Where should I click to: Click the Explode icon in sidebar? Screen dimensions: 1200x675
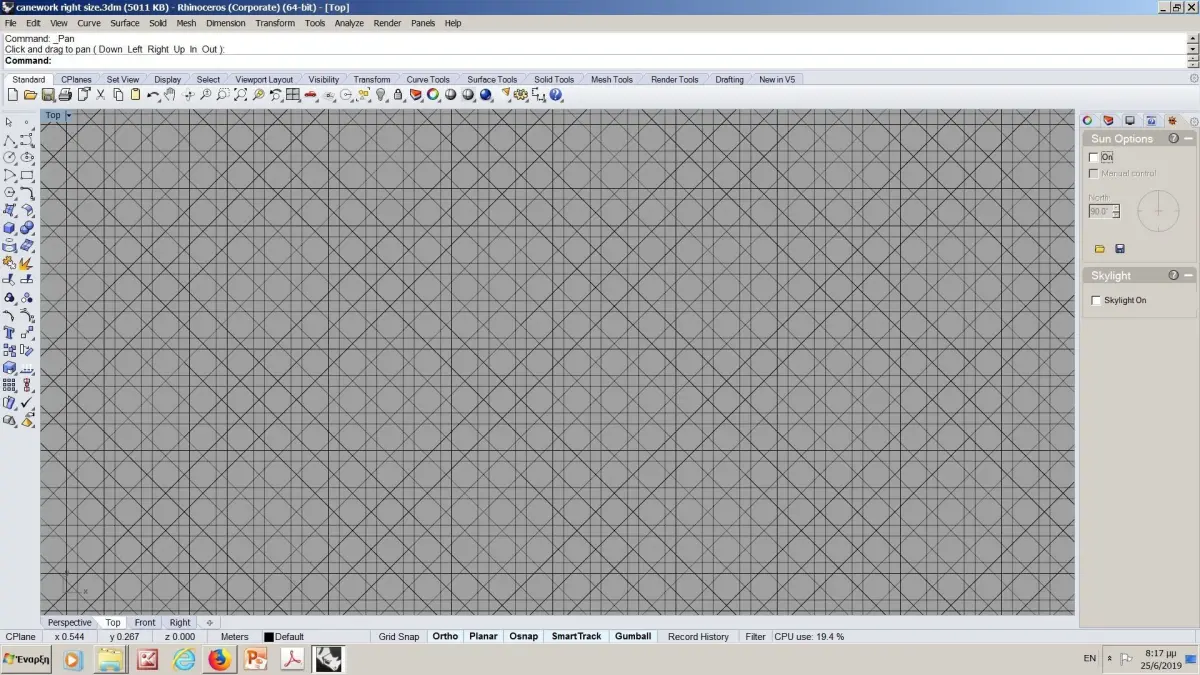pyautogui.click(x=27, y=263)
